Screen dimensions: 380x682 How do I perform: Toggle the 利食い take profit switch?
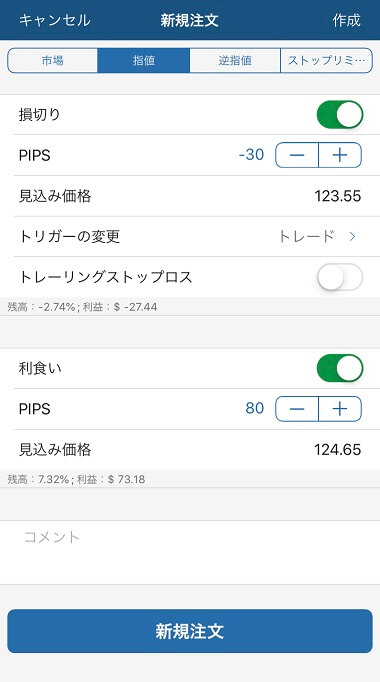(340, 368)
